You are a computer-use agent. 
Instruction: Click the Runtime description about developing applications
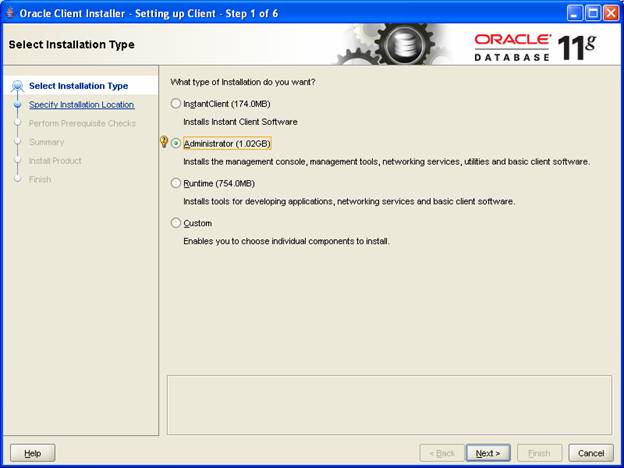(x=349, y=201)
